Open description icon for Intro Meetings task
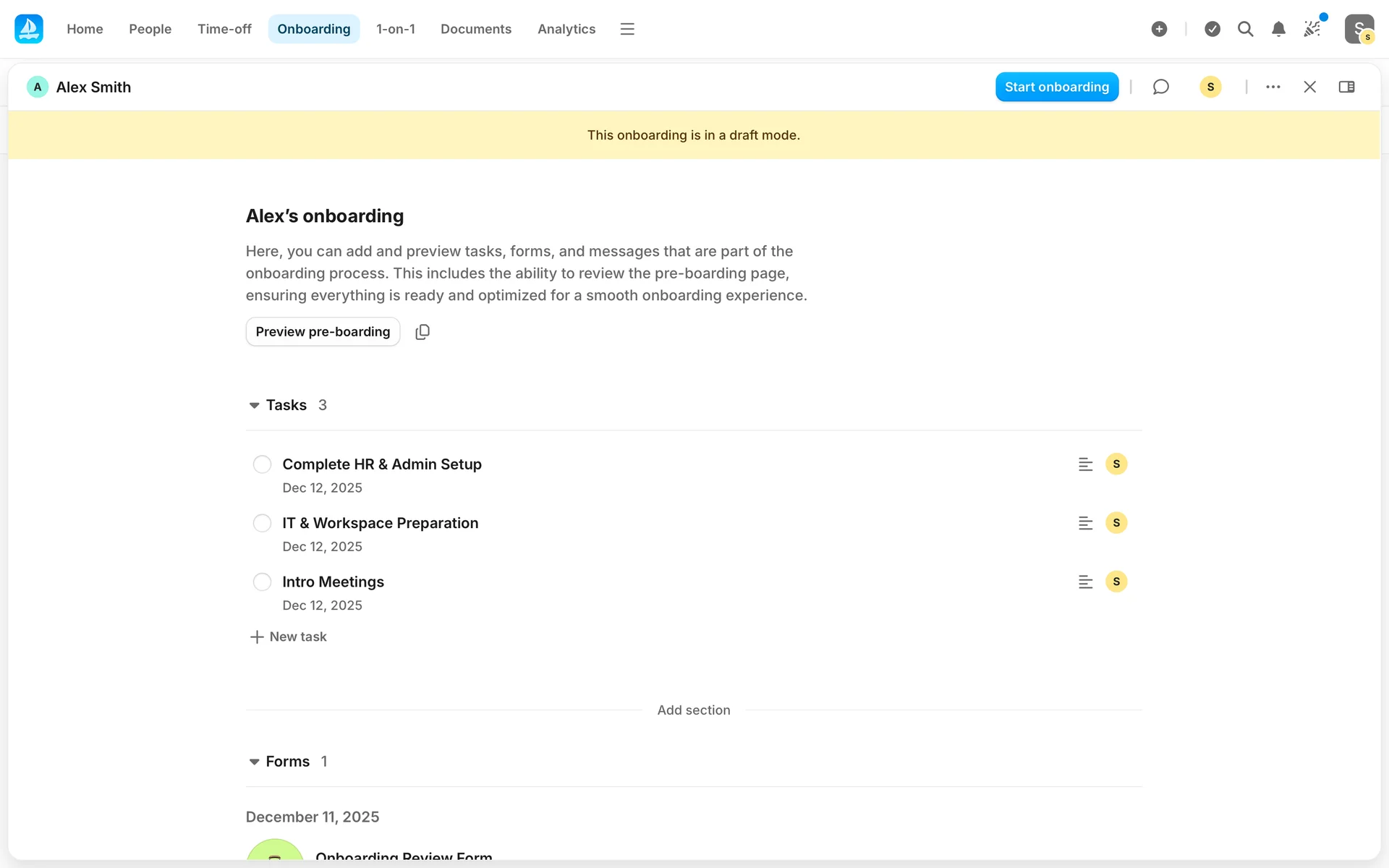1389x868 pixels. [x=1085, y=582]
